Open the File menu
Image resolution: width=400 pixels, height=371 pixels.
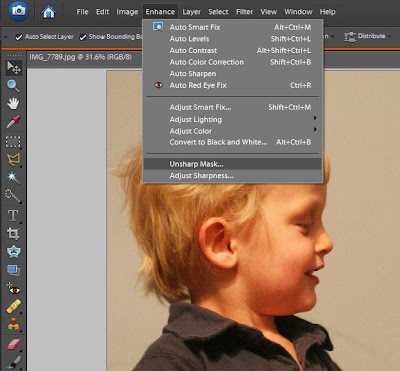[x=82, y=12]
